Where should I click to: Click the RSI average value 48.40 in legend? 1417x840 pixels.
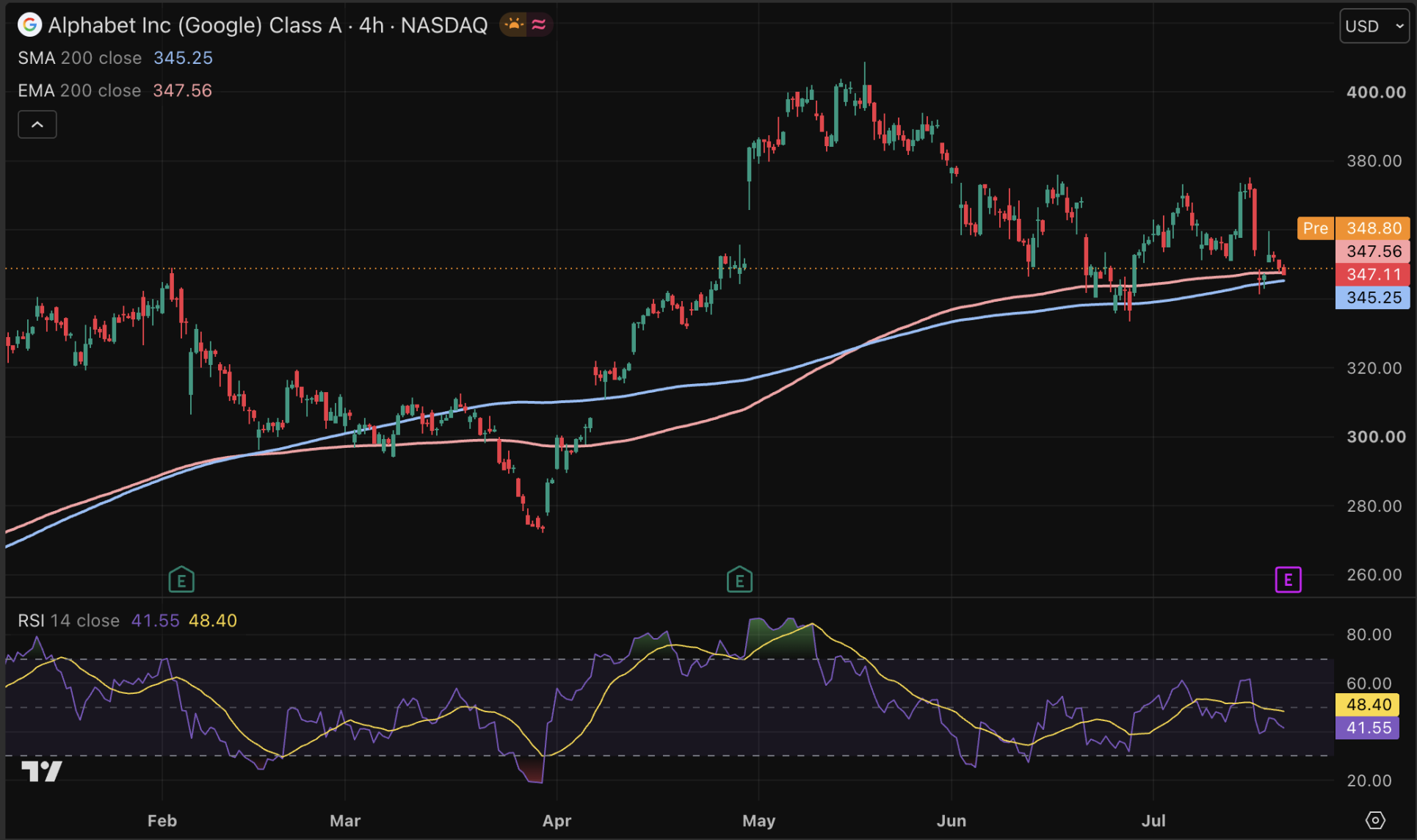pos(213,620)
